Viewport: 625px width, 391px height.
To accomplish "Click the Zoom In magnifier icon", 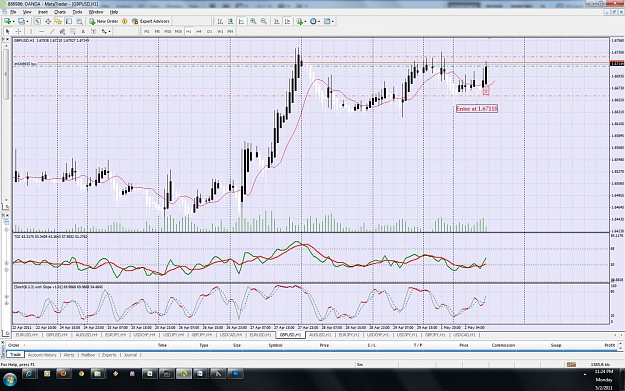I will [253, 21].
